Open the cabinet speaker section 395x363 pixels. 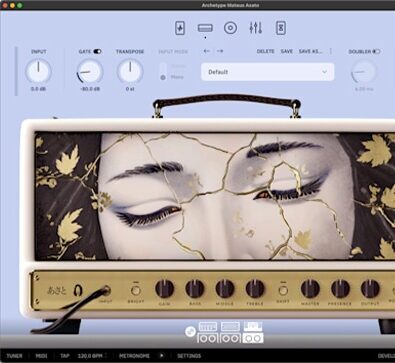click(x=230, y=28)
